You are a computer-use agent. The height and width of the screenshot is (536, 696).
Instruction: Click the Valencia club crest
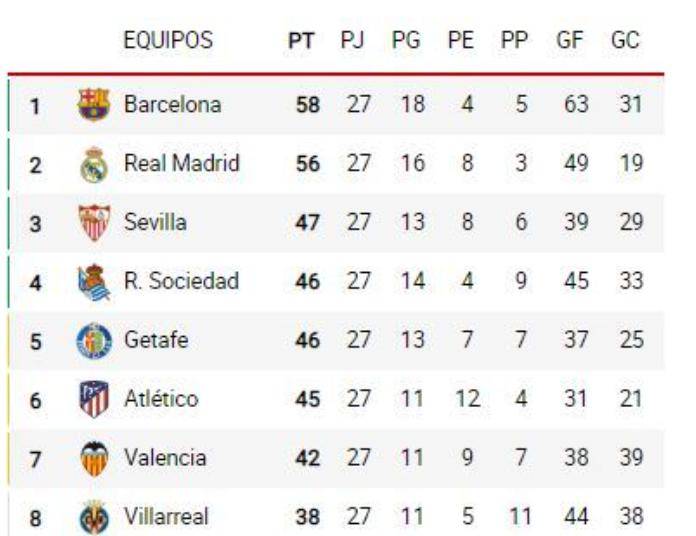click(93, 459)
